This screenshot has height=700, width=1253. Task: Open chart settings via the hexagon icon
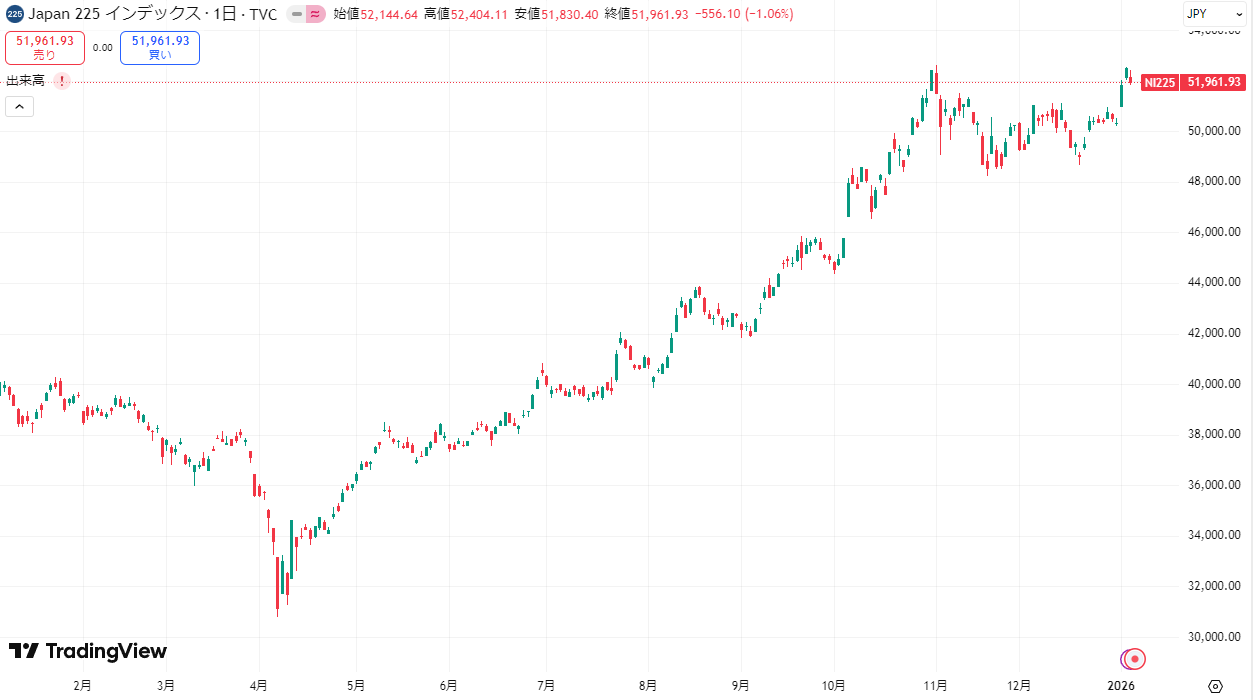point(1216,686)
